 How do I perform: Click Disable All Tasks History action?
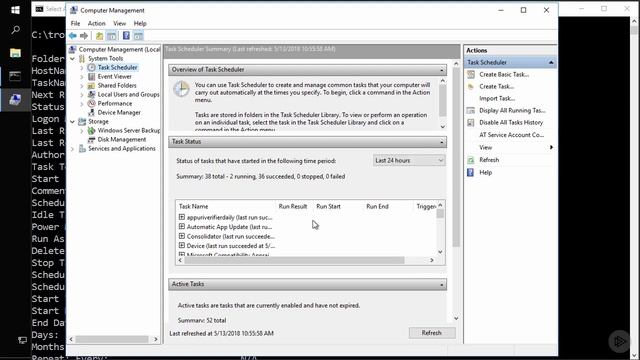(x=511, y=122)
